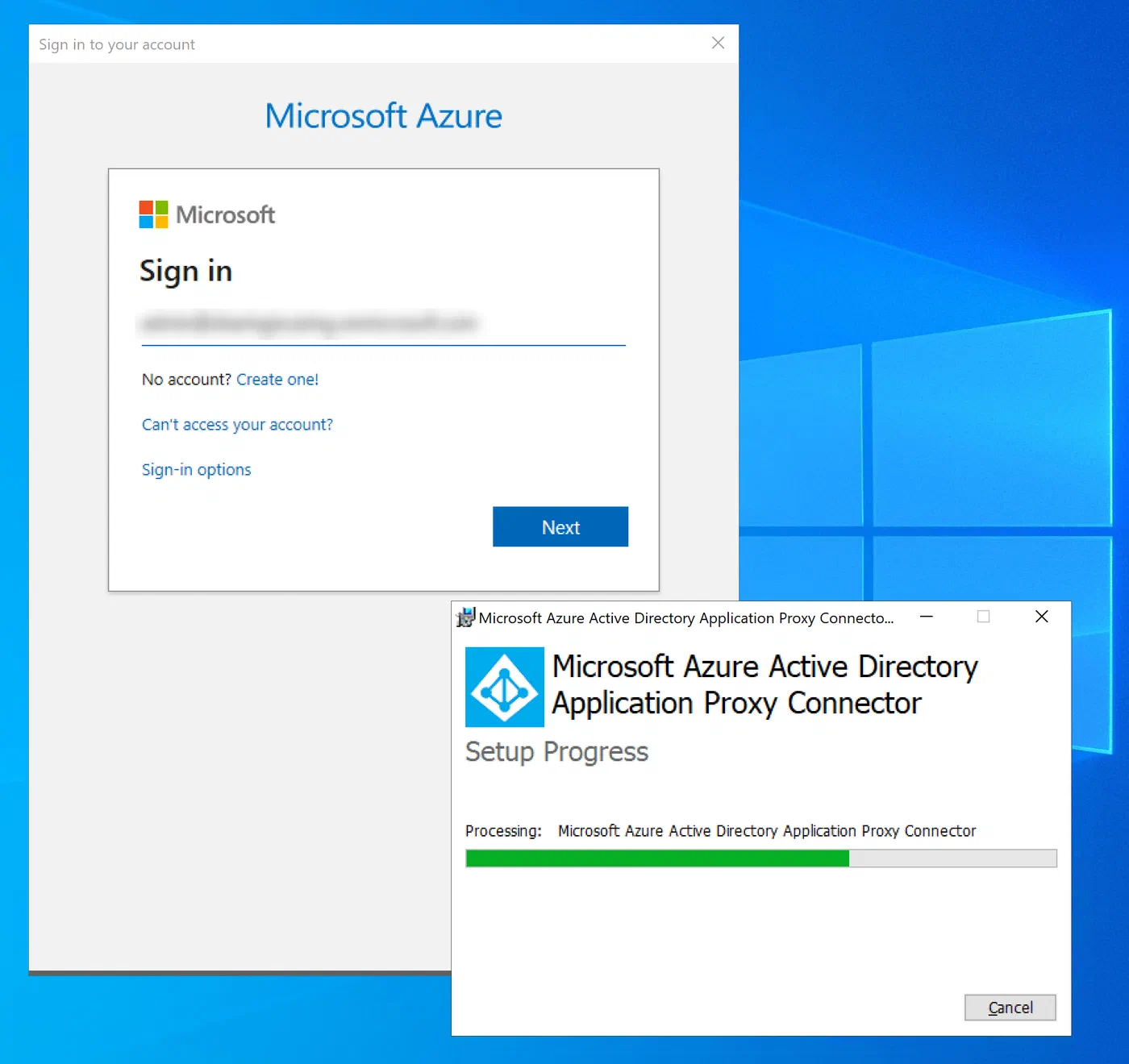Click the Sign in to your account title
The image size is (1129, 1064).
click(x=117, y=44)
